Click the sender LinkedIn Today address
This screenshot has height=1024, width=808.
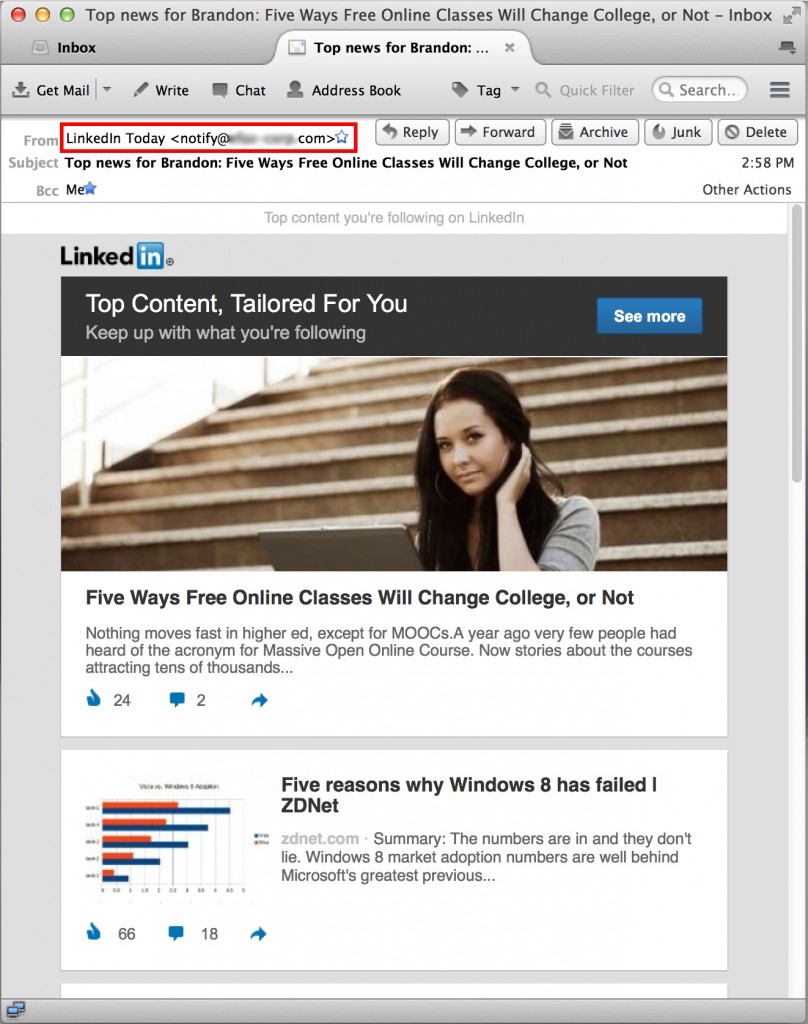[x=201, y=138]
